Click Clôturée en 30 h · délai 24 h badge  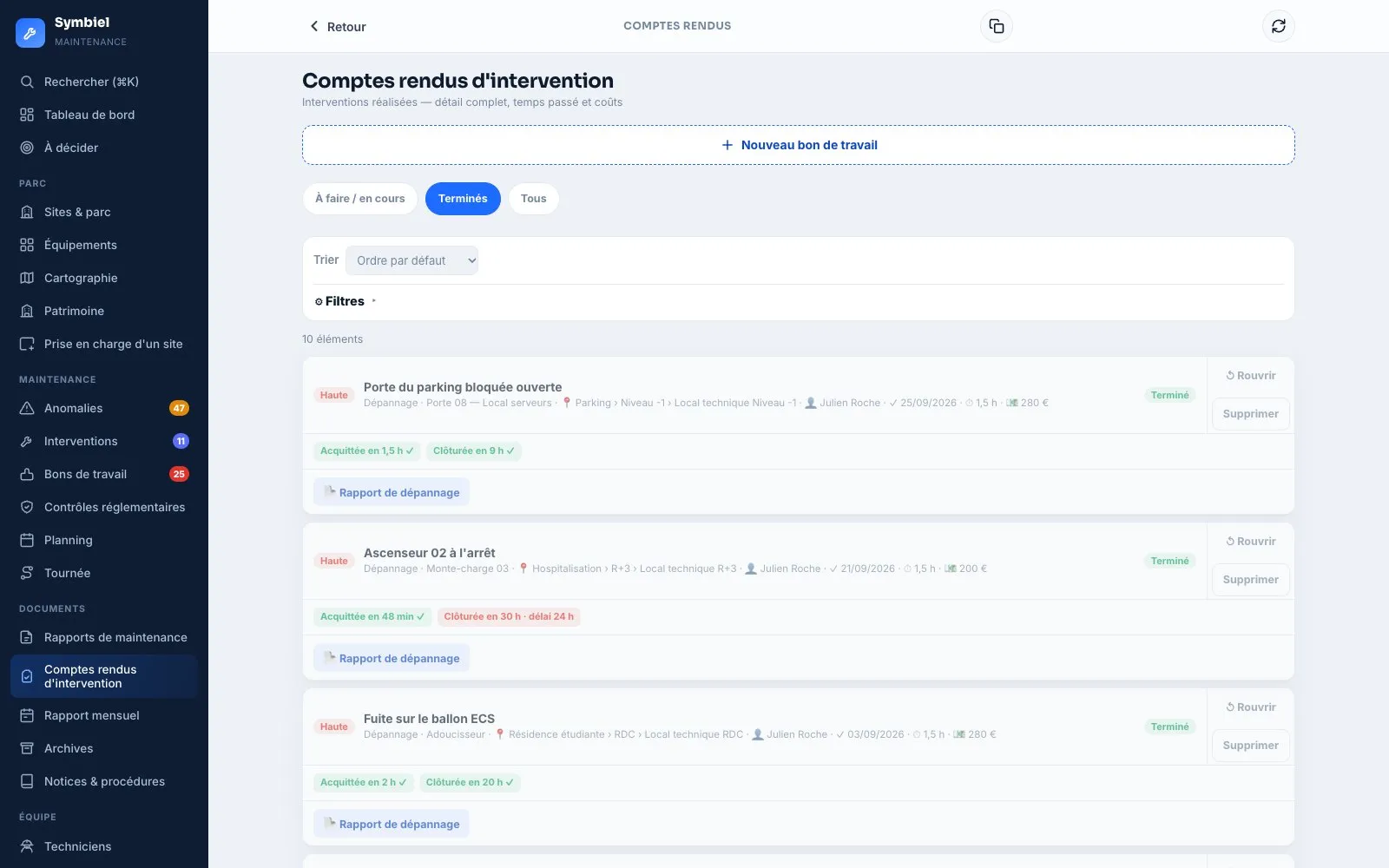point(509,616)
